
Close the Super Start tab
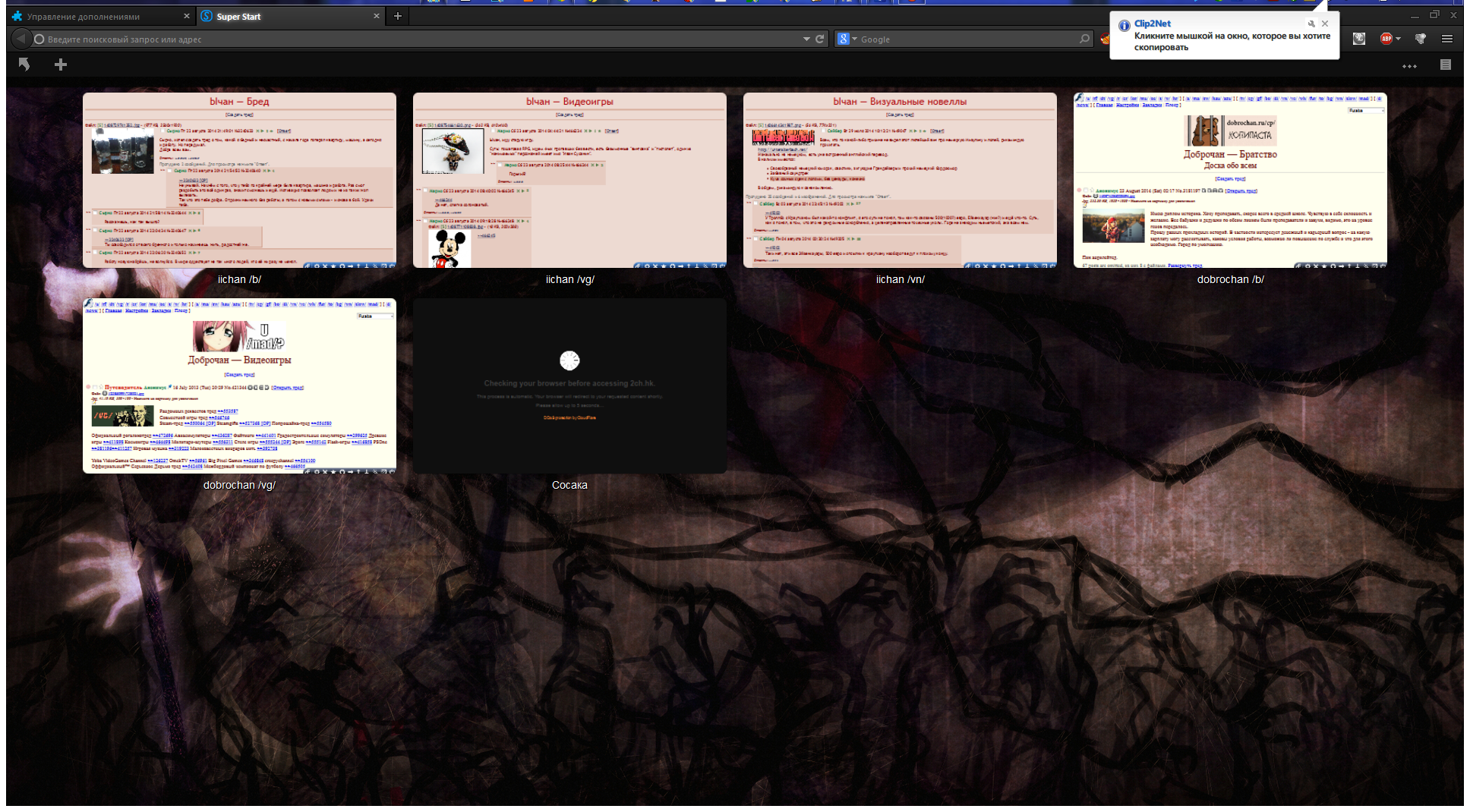click(x=377, y=16)
